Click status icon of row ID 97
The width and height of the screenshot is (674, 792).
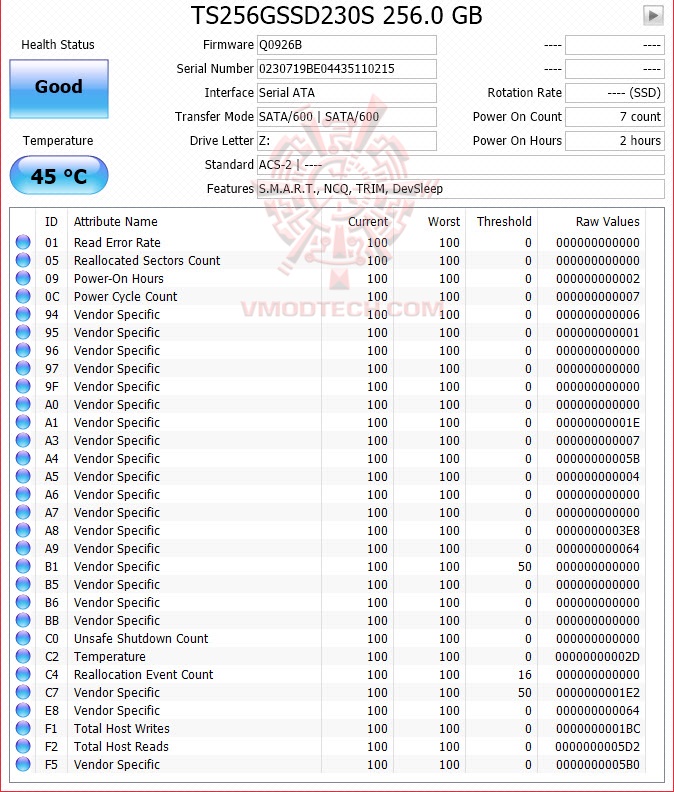click(x=23, y=368)
